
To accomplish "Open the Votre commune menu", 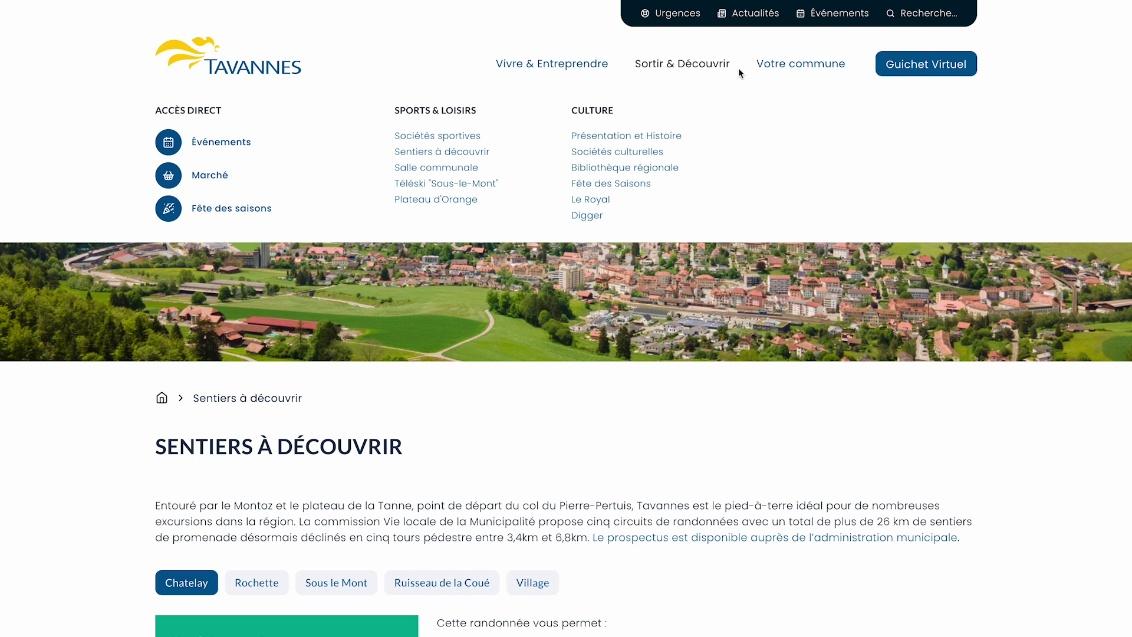I will (x=800, y=64).
